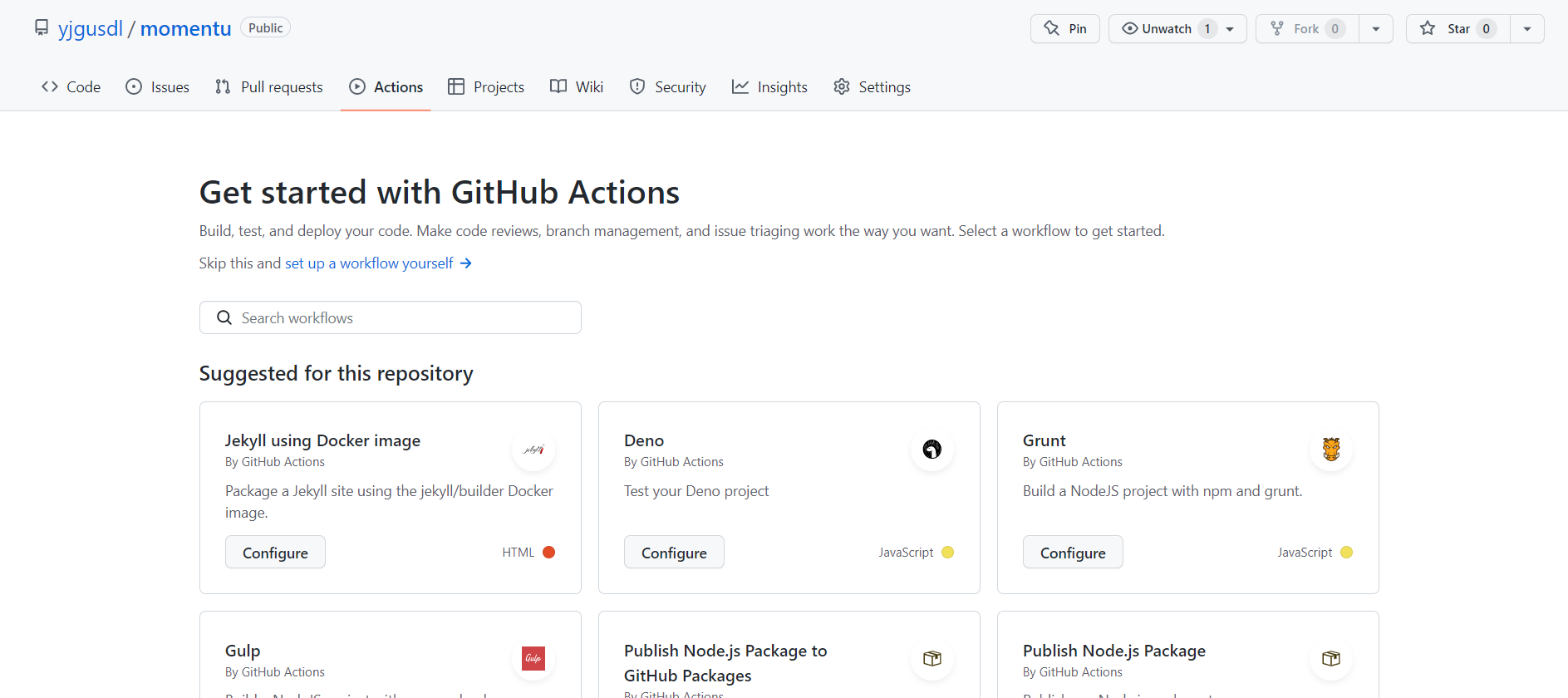Click Test your Deno project description
The height and width of the screenshot is (698, 1568).
point(696,491)
